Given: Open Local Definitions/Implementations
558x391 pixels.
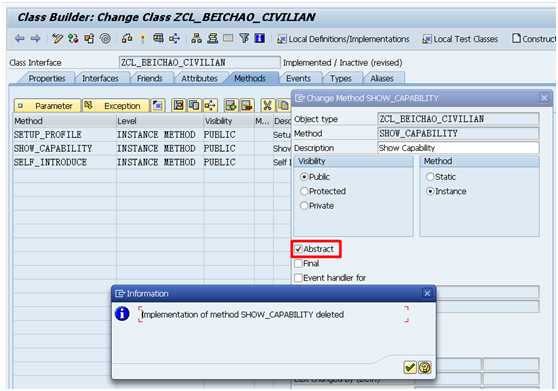Looking at the screenshot, I should pos(343,39).
